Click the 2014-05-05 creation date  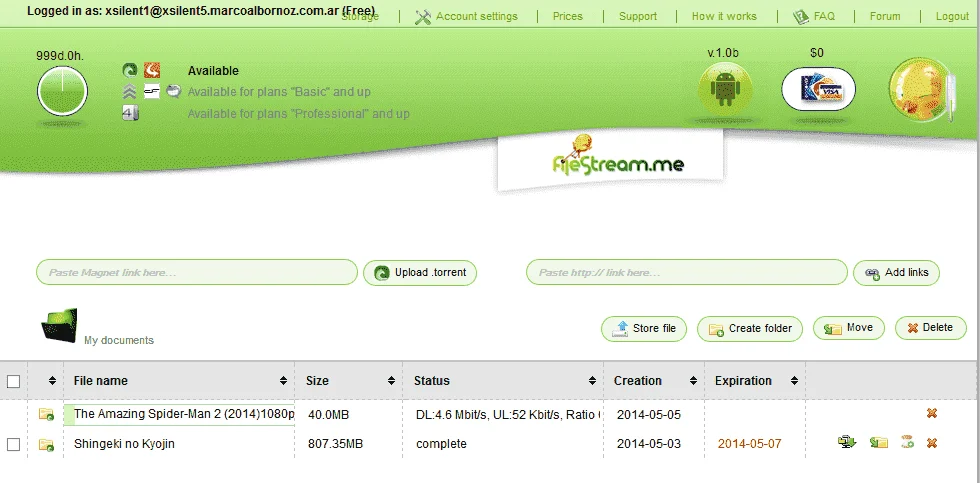pyautogui.click(x=649, y=415)
